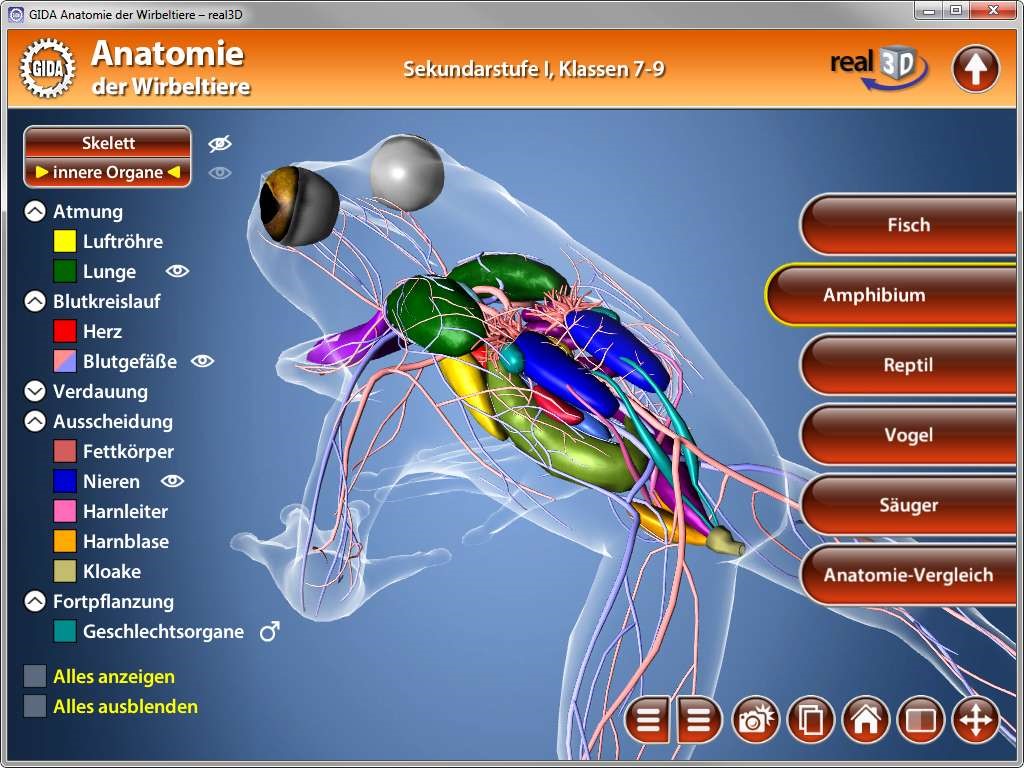Toggle the eye icon beside Skelett

coord(220,144)
